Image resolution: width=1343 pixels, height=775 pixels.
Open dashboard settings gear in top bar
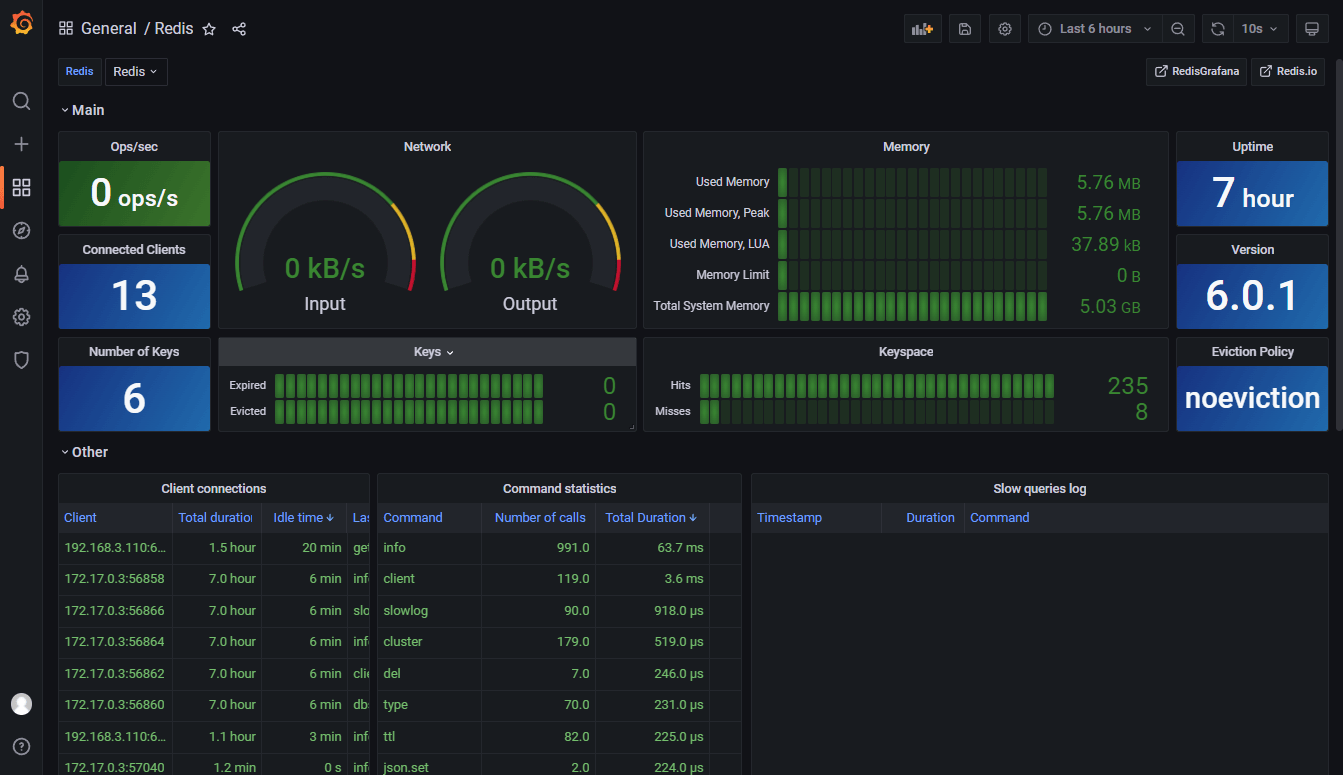click(1005, 29)
